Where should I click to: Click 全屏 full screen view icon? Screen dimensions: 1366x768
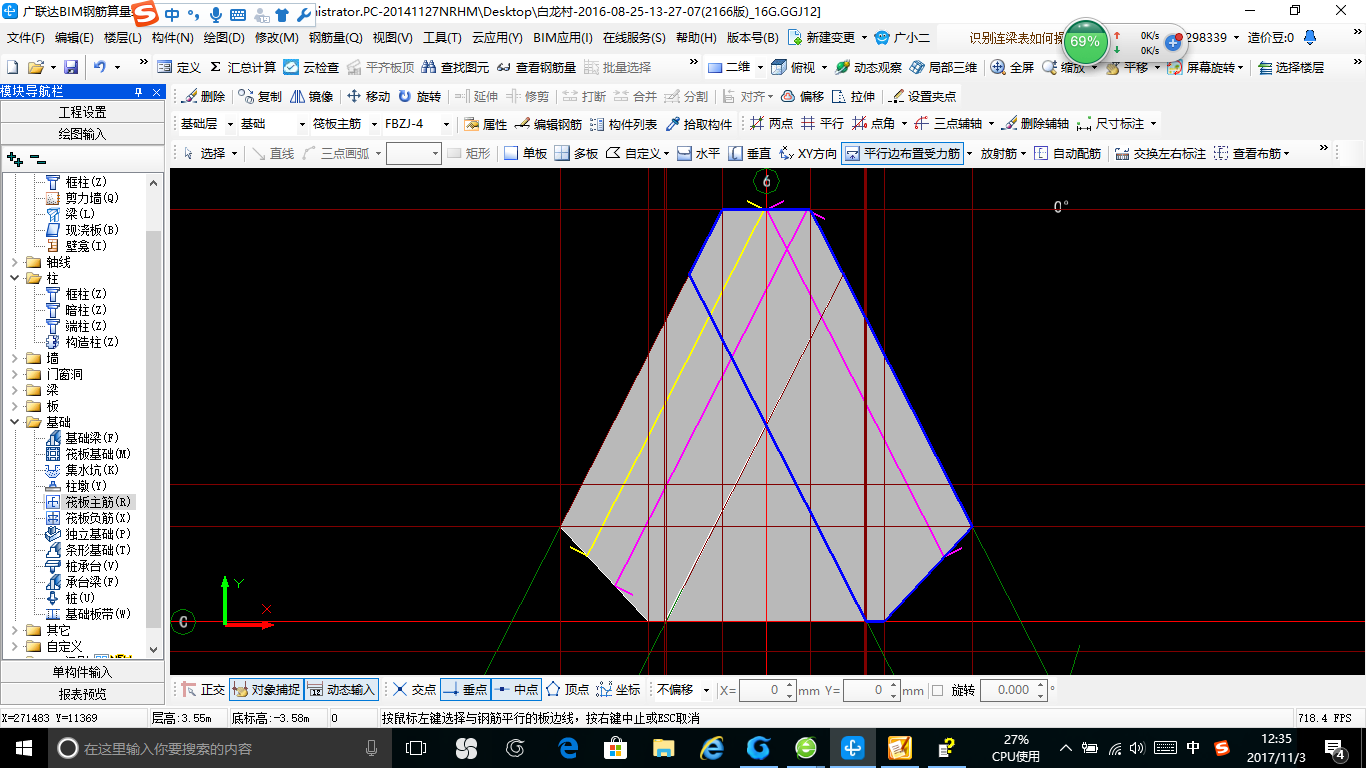(x=1012, y=67)
